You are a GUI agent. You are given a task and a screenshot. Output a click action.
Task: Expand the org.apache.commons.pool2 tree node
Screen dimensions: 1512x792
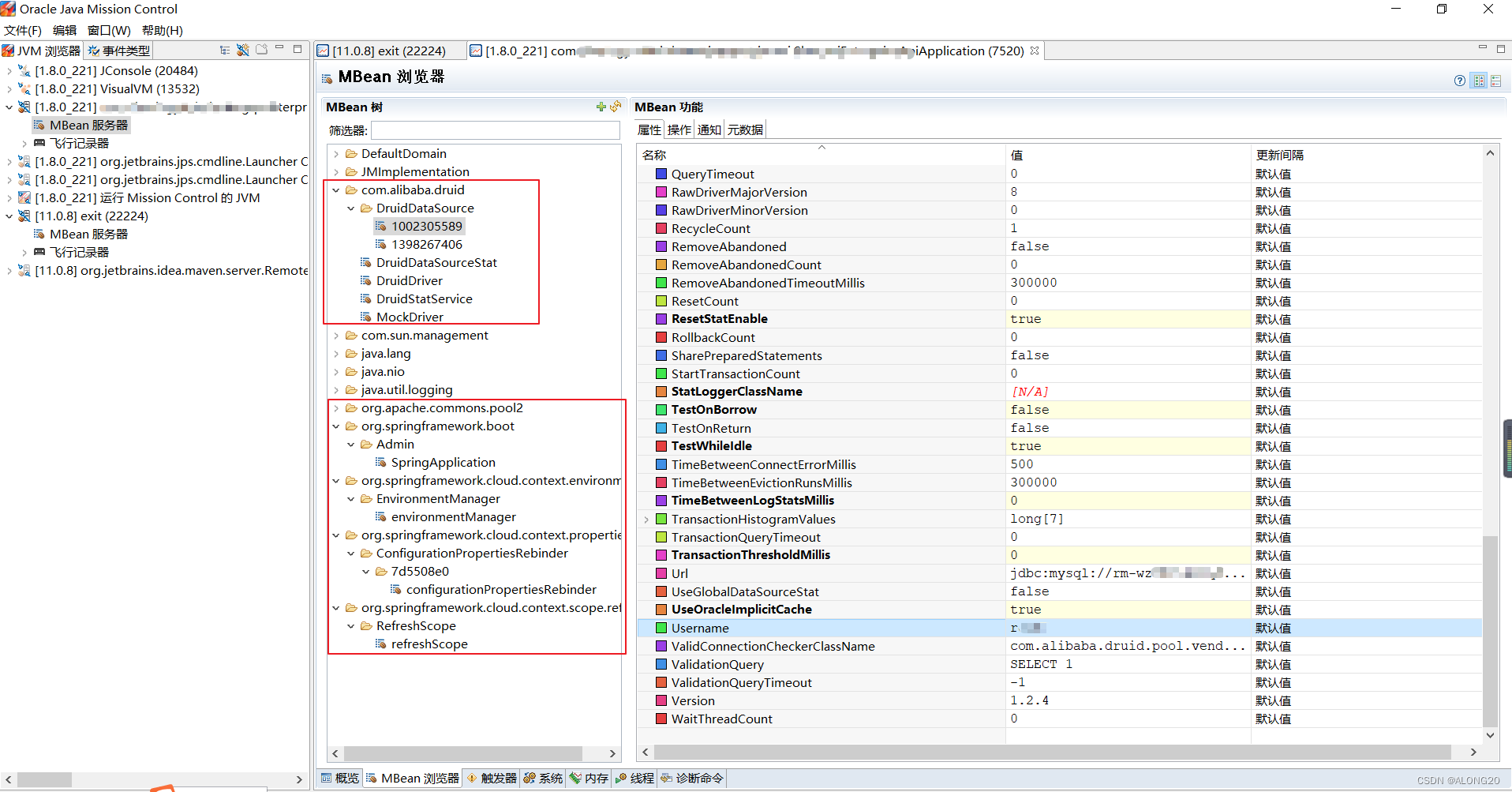(x=337, y=408)
